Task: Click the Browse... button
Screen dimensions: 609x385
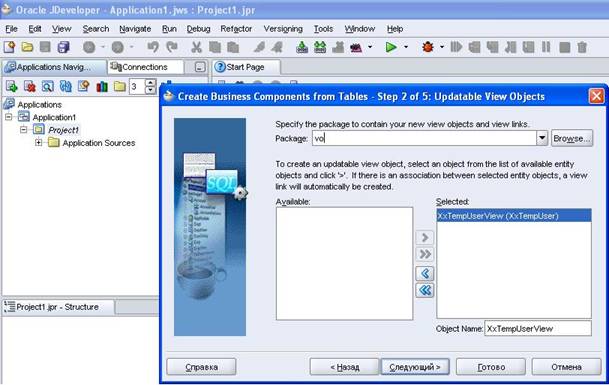Action: [x=572, y=138]
